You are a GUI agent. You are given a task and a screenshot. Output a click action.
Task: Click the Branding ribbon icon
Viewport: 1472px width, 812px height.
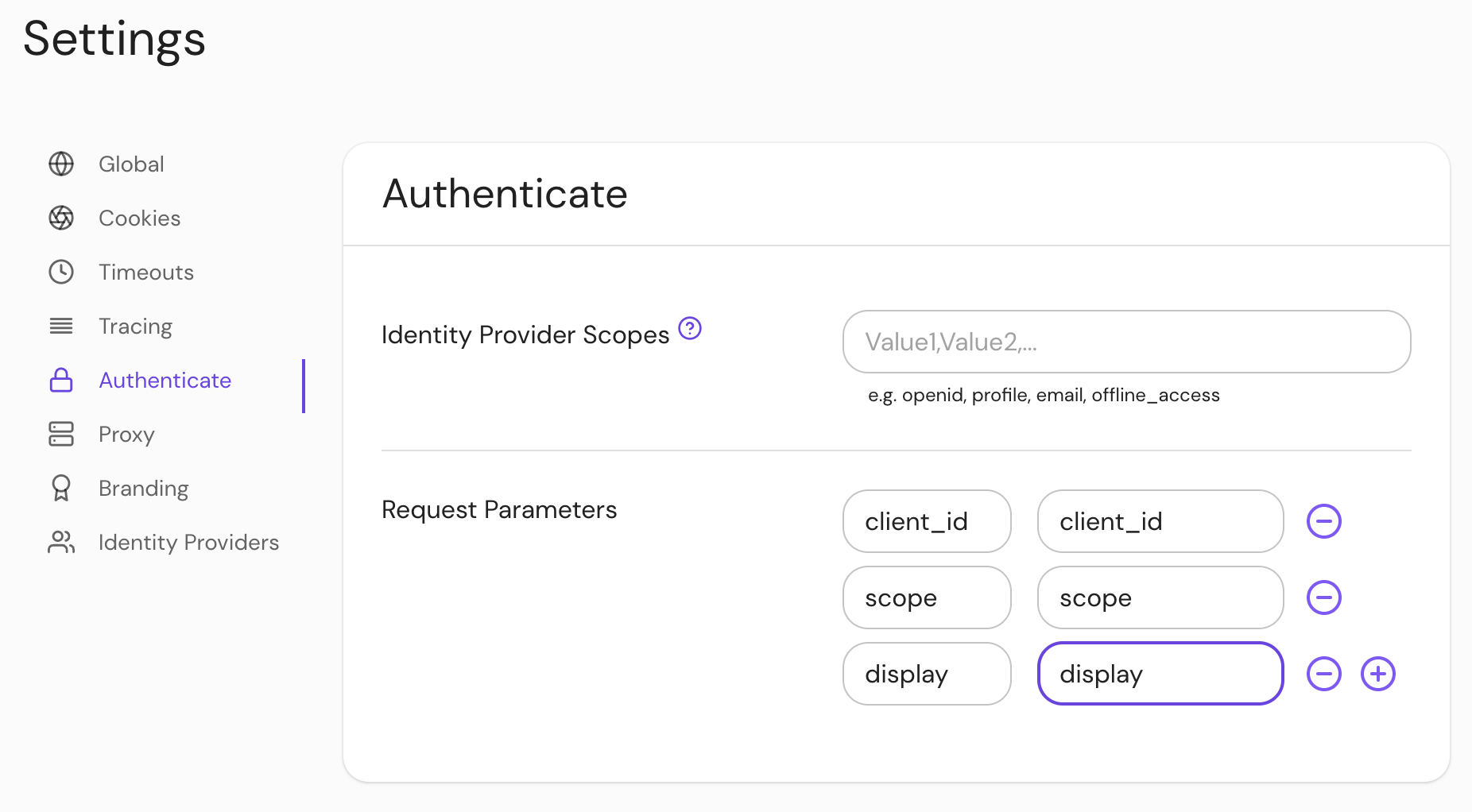point(61,488)
